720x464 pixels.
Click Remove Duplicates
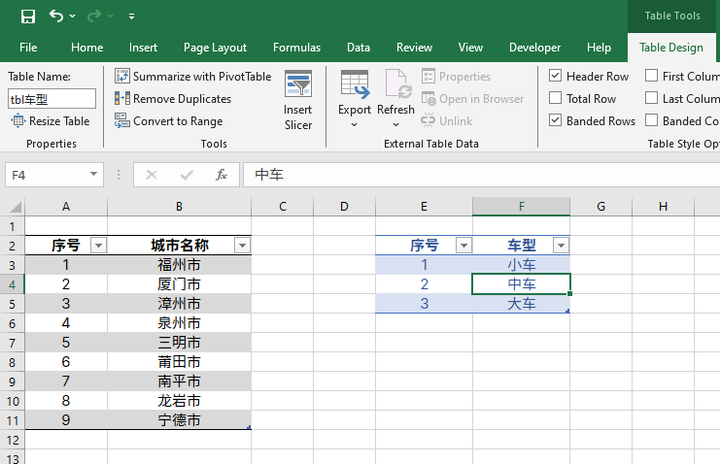pos(173,99)
